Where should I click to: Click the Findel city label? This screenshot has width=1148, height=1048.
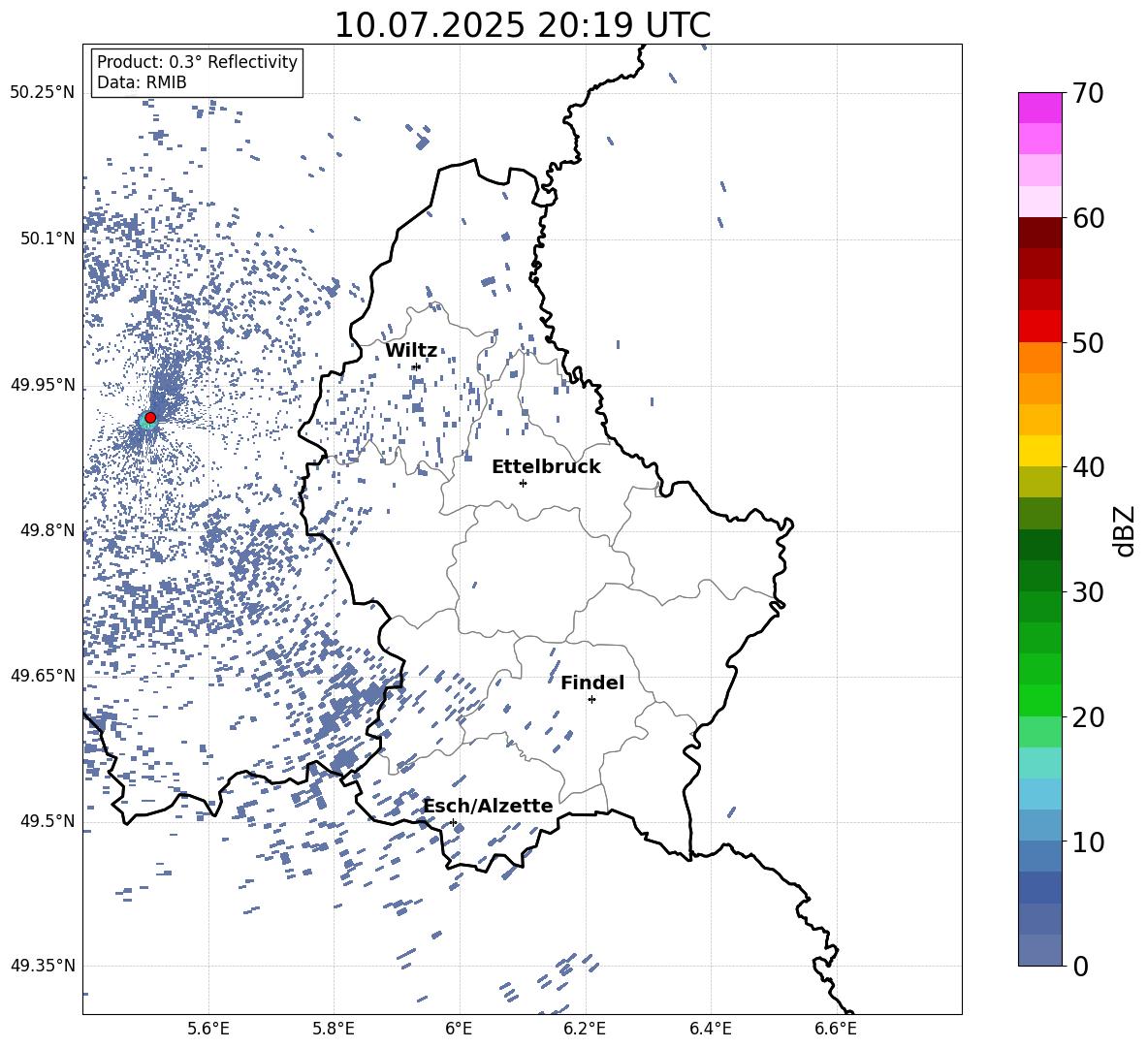tap(592, 683)
